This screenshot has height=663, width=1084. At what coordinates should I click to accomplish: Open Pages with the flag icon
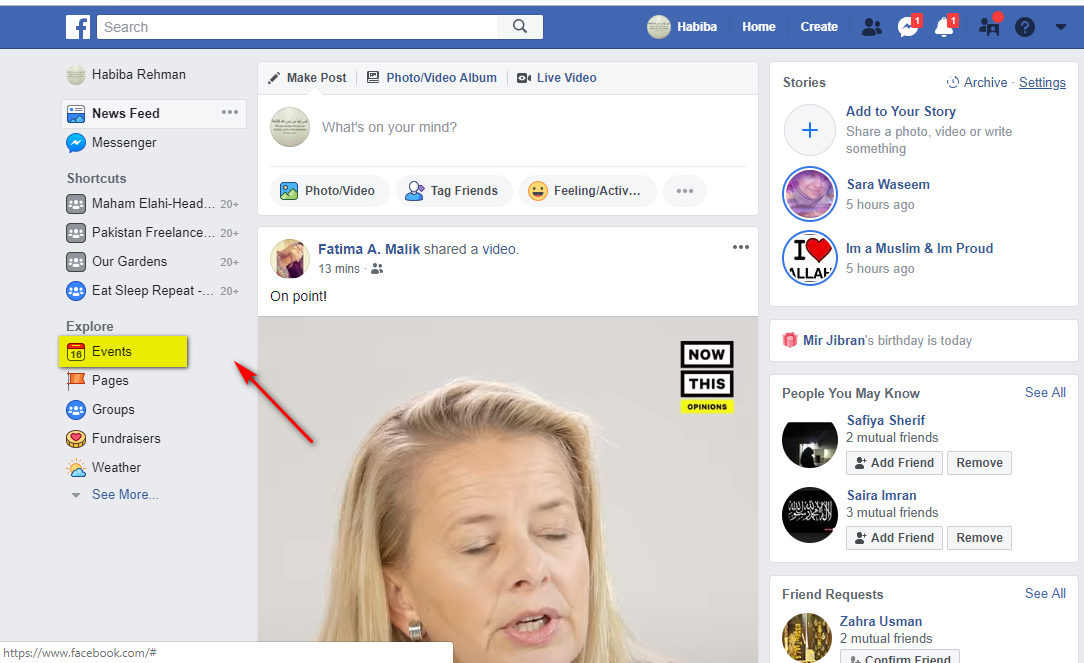click(x=97, y=380)
